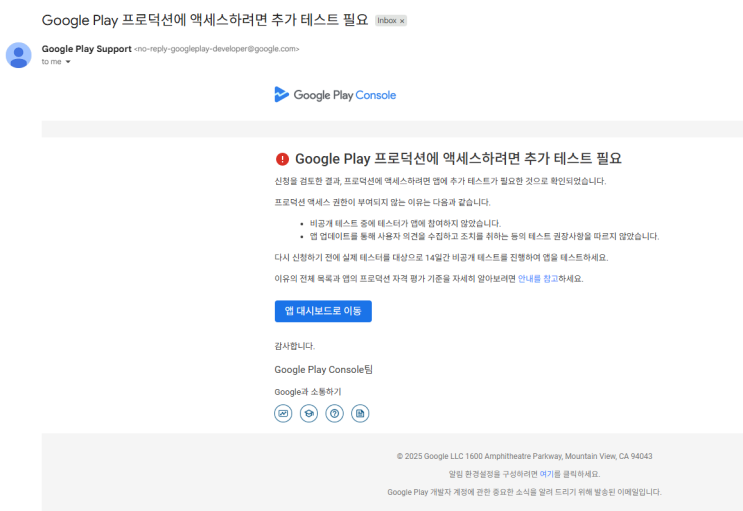
Task: Click the Google Play Console logo
Action: click(x=335, y=95)
